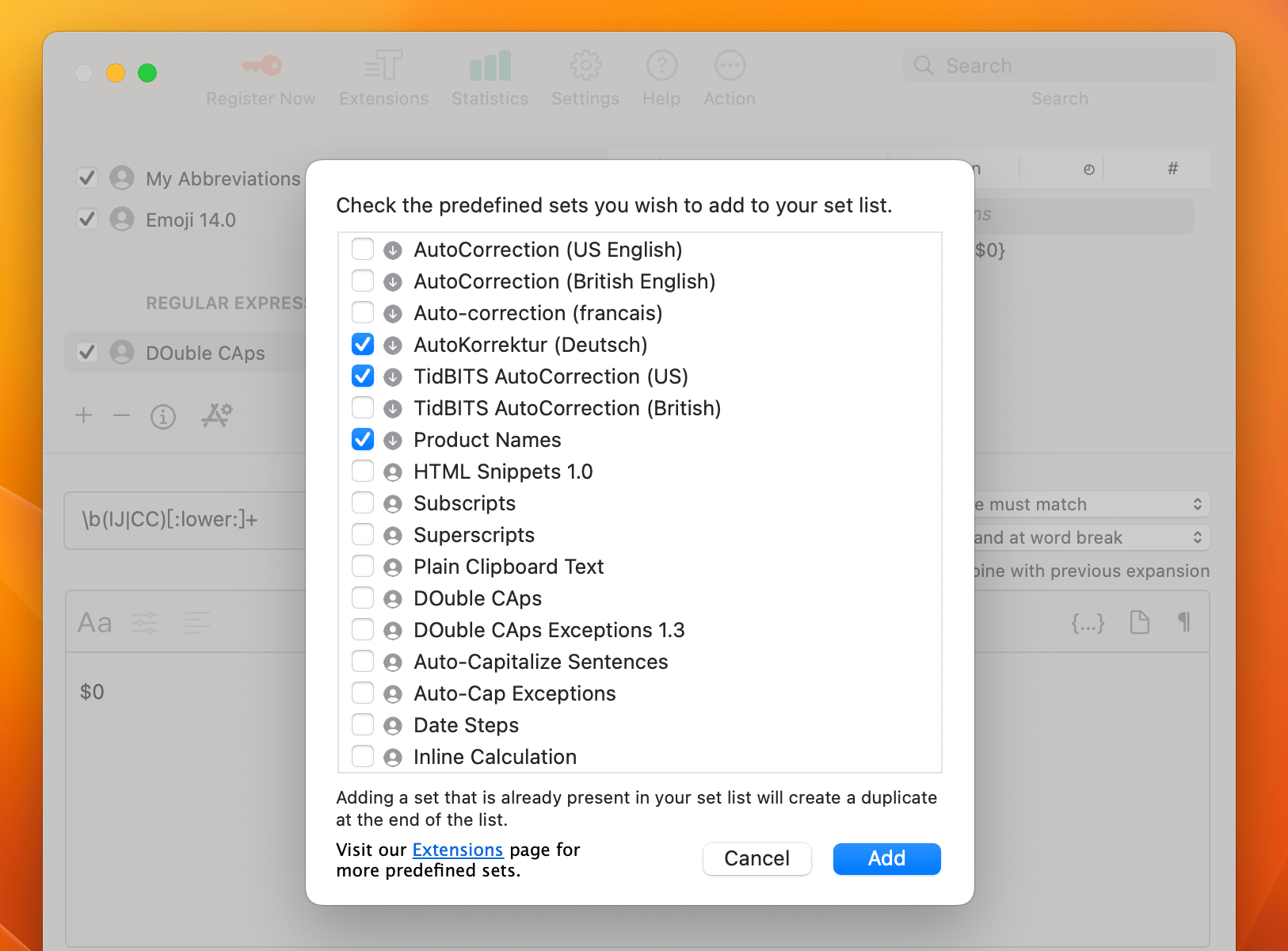
Task: Open the Settings gear icon
Action: click(x=585, y=66)
